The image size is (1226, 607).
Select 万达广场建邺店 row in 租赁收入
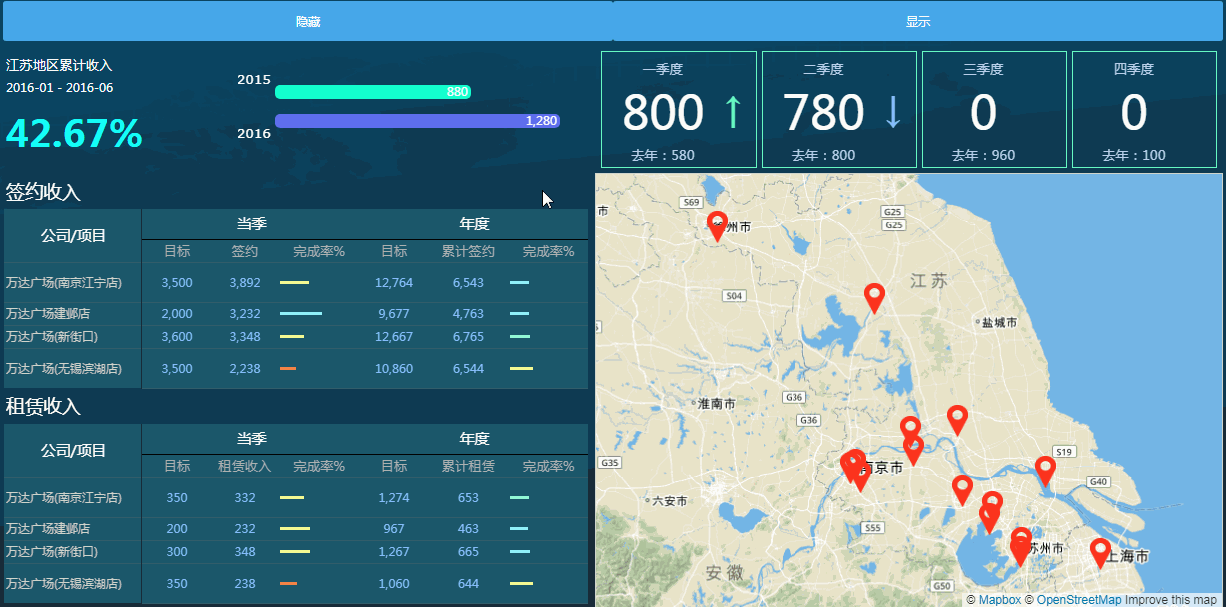click(296, 529)
